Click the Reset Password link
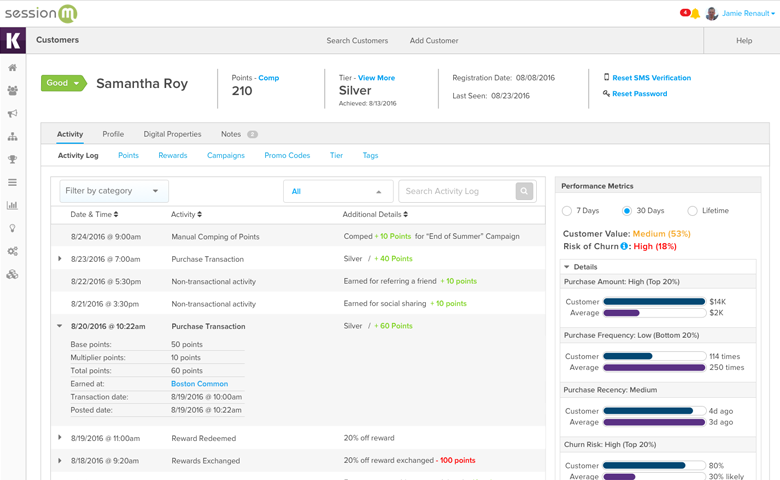The width and height of the screenshot is (780, 480). [639, 94]
